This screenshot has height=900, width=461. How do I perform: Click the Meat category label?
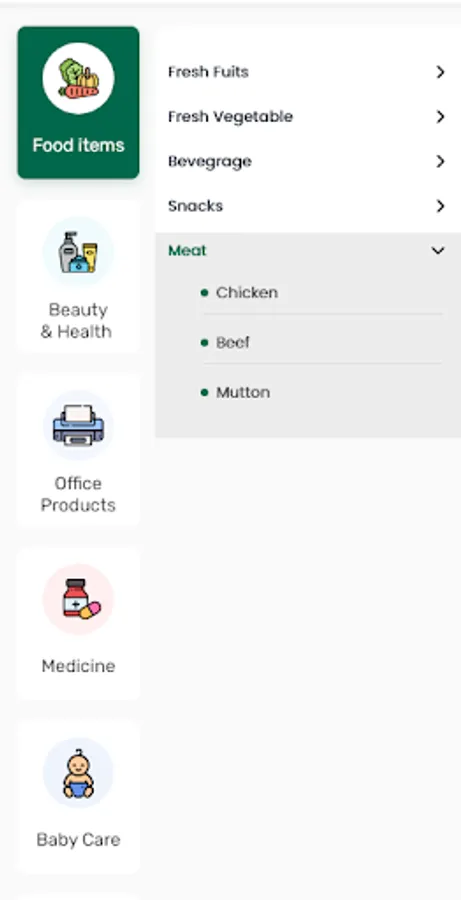pyautogui.click(x=187, y=251)
